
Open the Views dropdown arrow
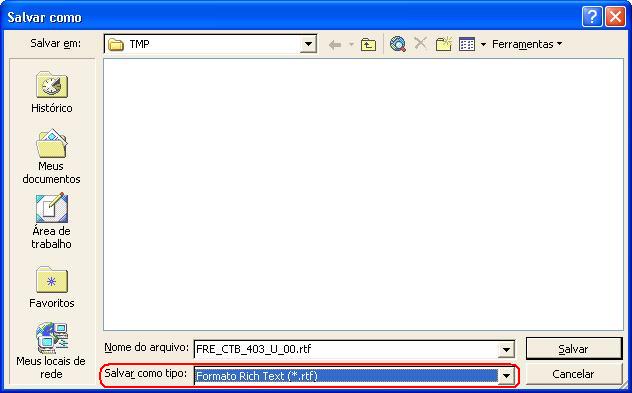point(483,44)
